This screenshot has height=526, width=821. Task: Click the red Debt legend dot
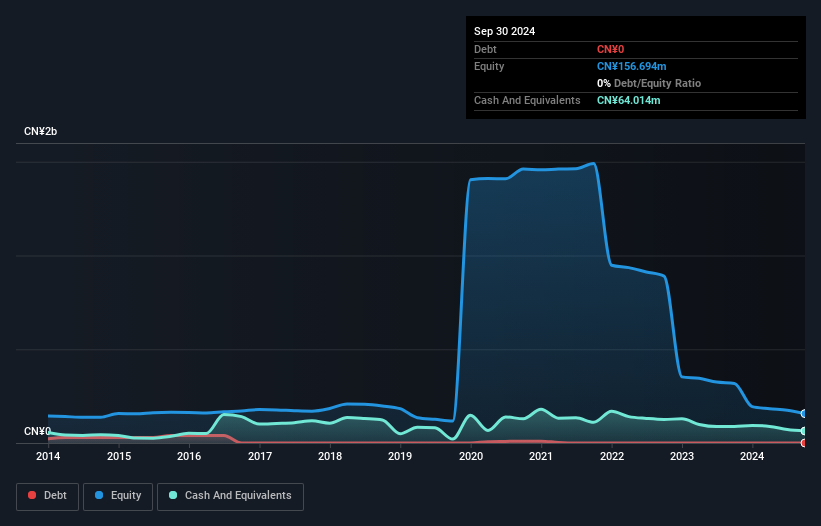coord(32,495)
